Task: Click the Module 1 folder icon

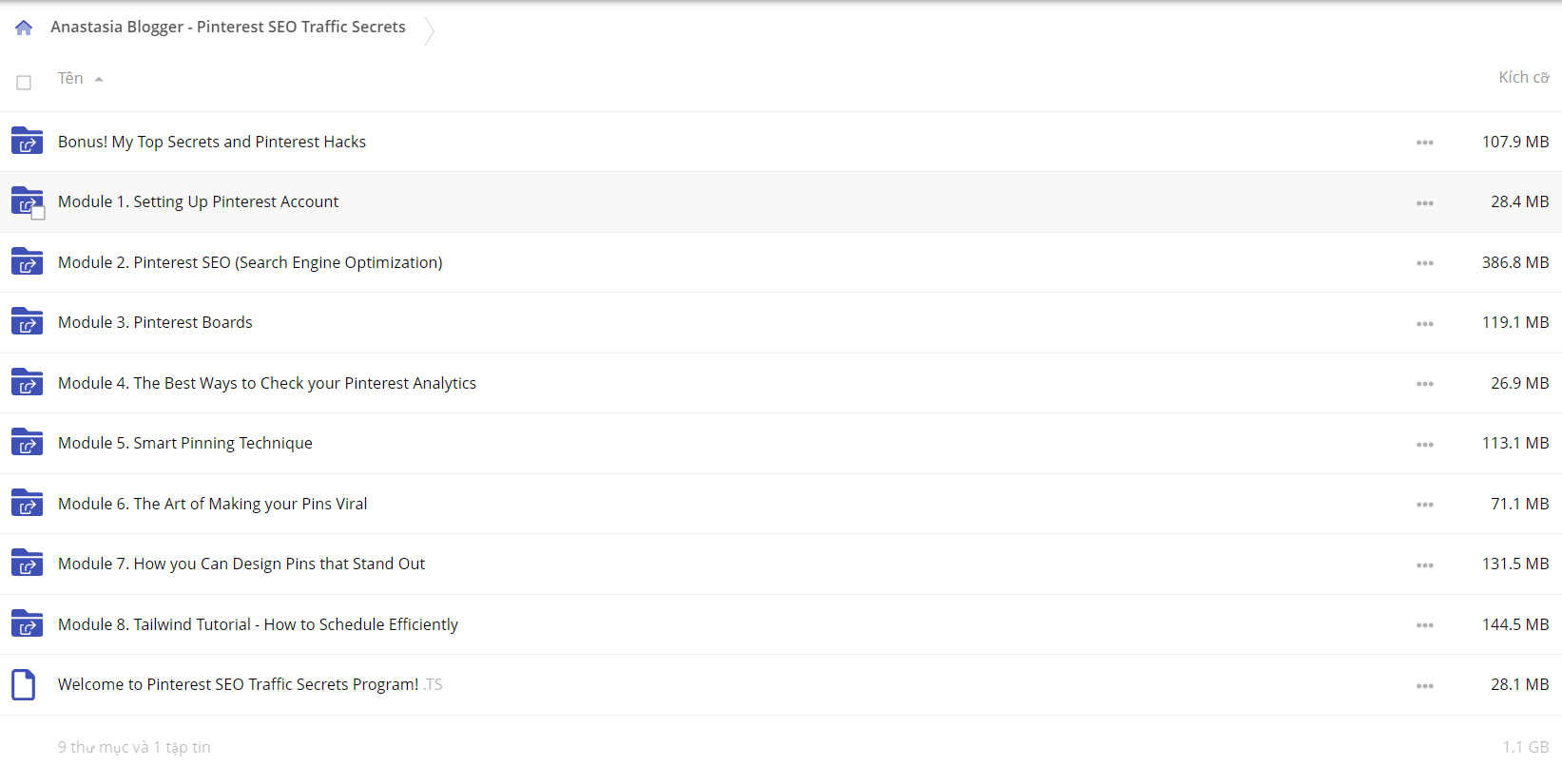Action: pos(25,200)
